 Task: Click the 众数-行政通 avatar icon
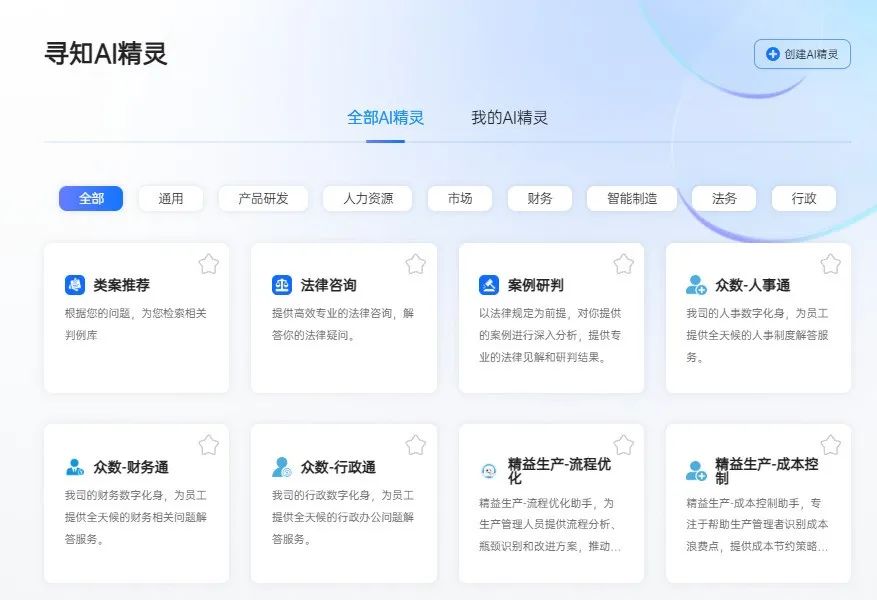[282, 467]
